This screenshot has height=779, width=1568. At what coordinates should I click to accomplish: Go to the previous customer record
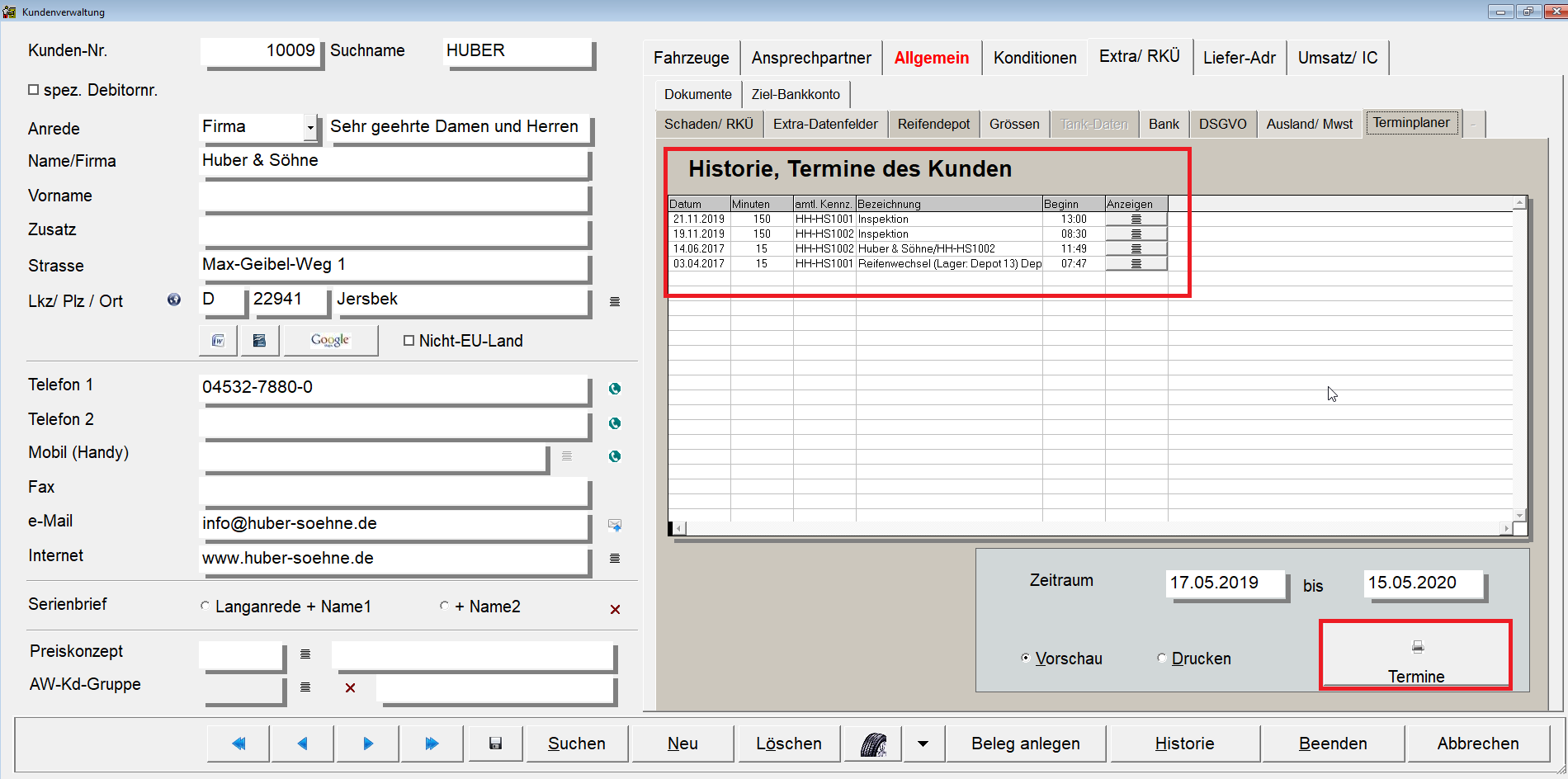[x=303, y=744]
